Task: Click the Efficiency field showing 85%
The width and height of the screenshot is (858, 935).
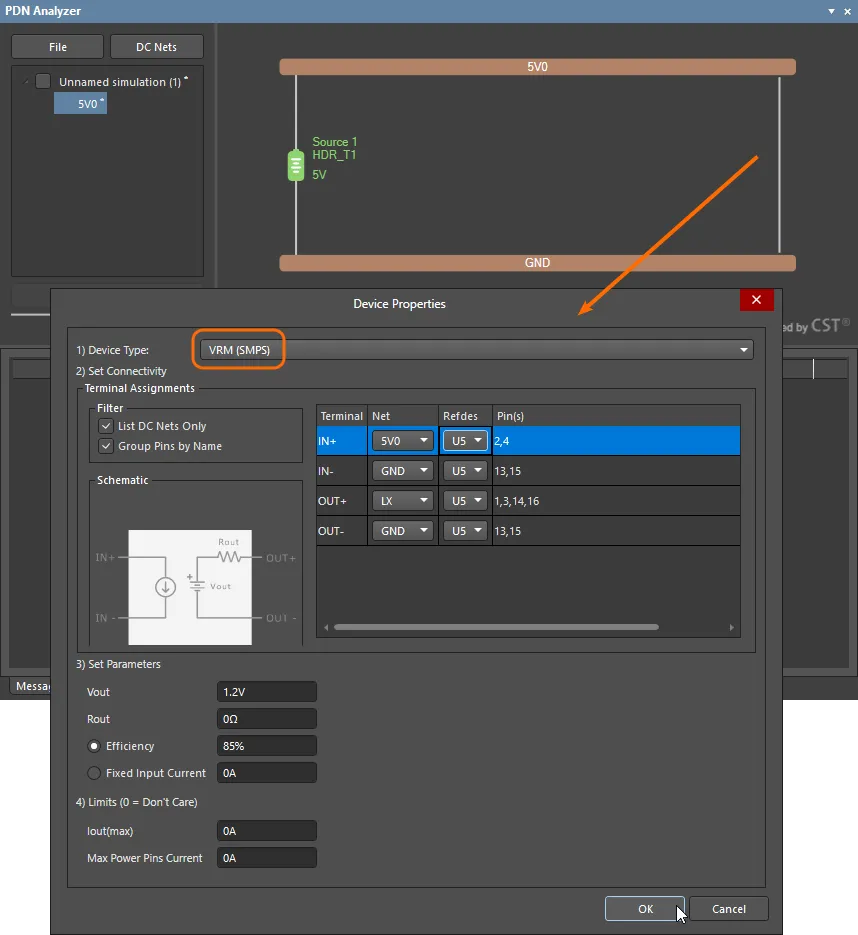Action: [267, 746]
